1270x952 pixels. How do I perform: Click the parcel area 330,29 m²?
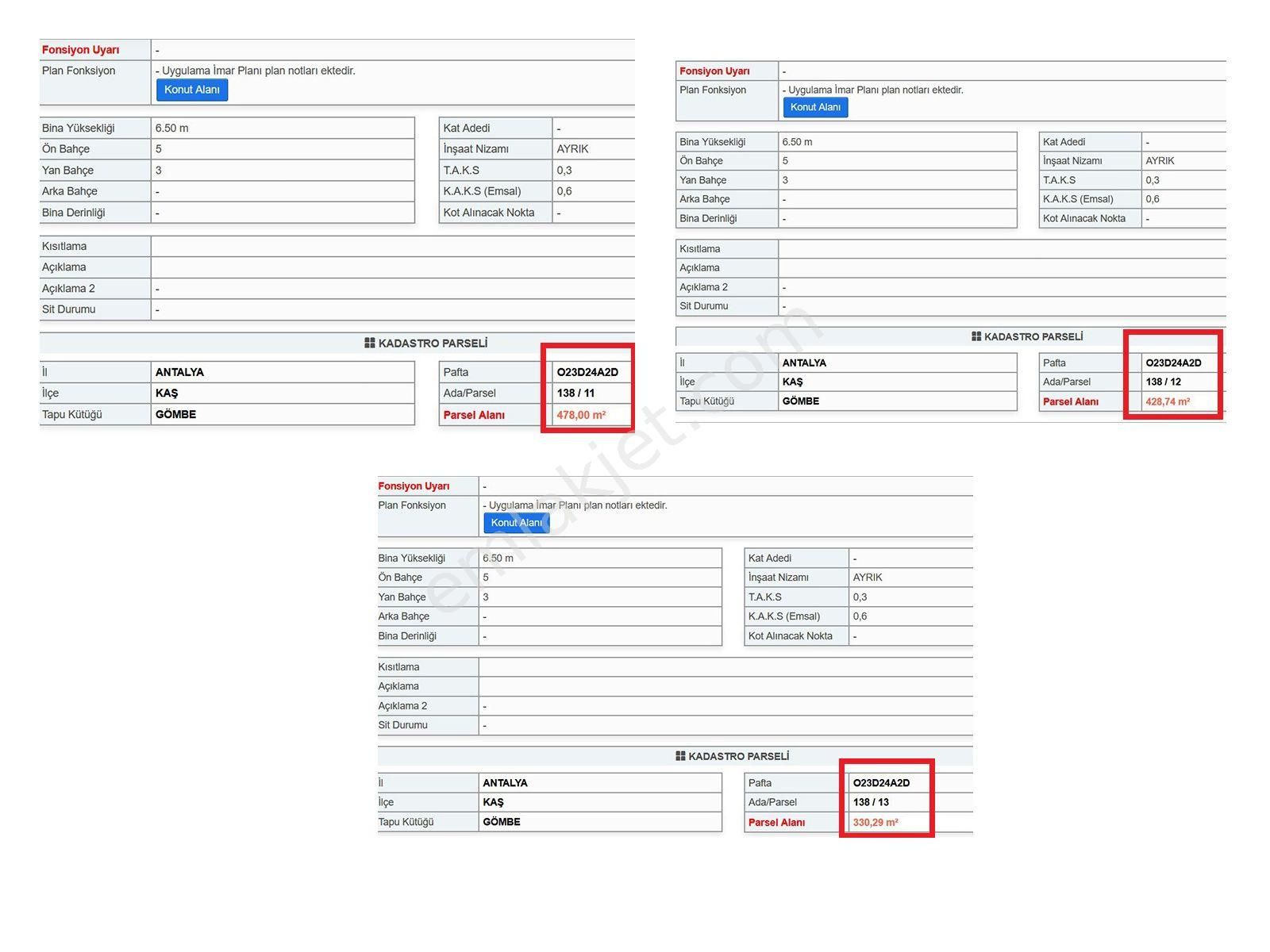876,822
